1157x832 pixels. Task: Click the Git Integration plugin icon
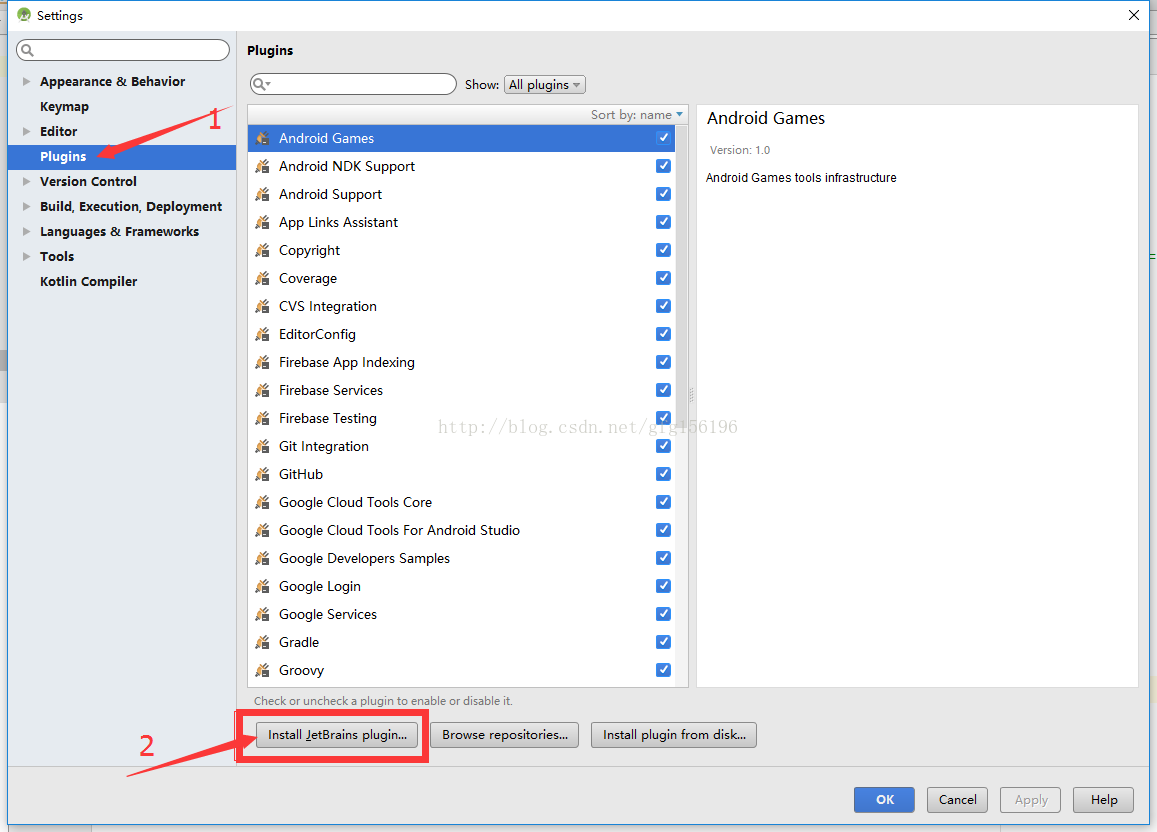click(262, 446)
